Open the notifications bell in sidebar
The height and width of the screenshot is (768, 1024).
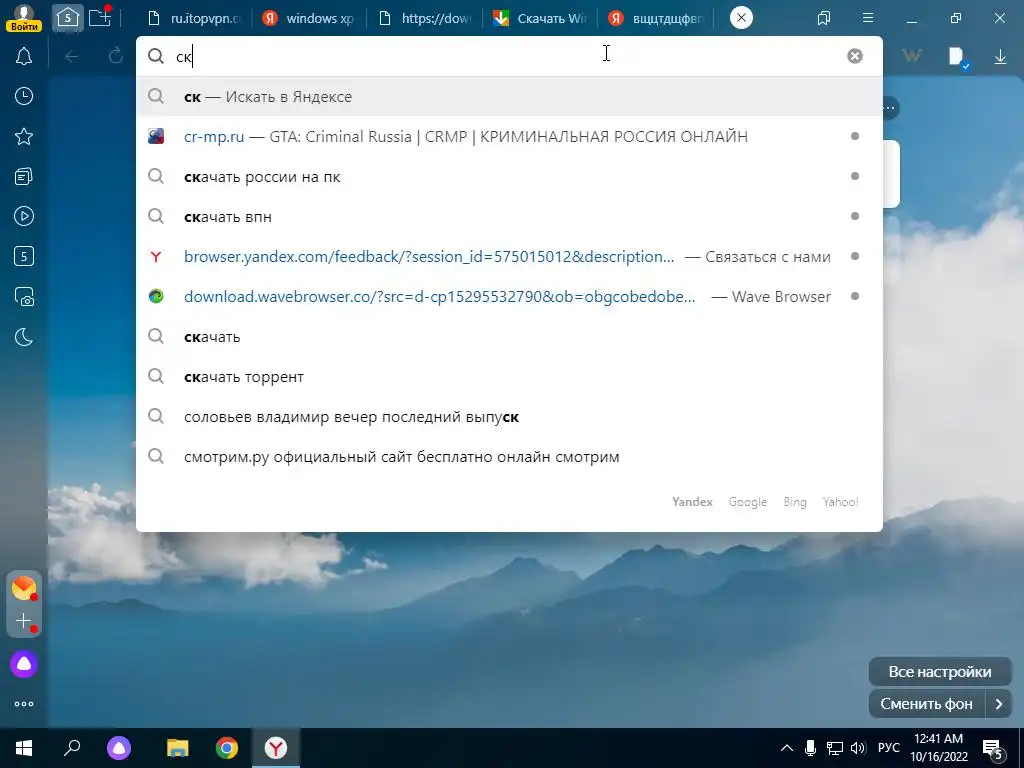click(24, 57)
